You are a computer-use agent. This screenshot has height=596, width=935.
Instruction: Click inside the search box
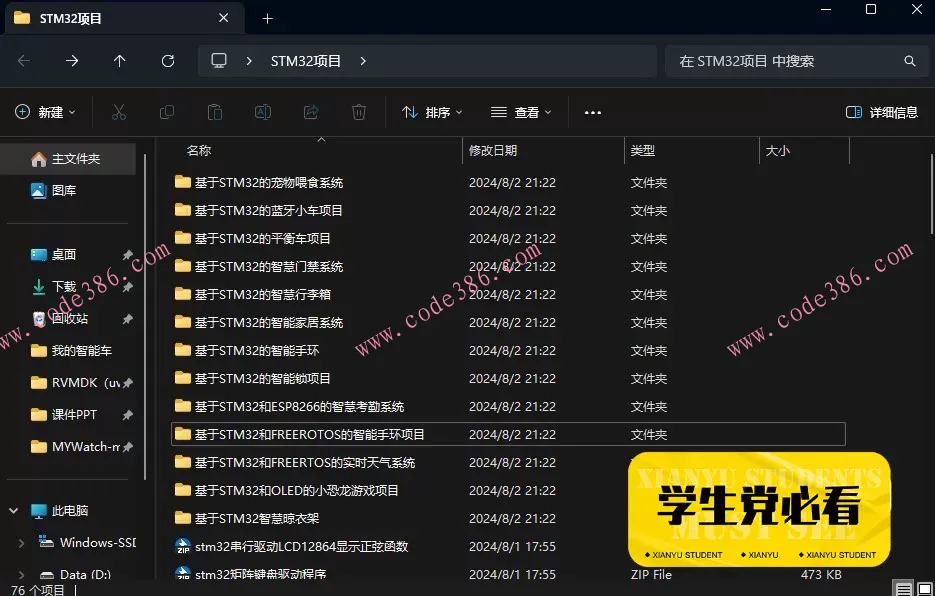[795, 60]
